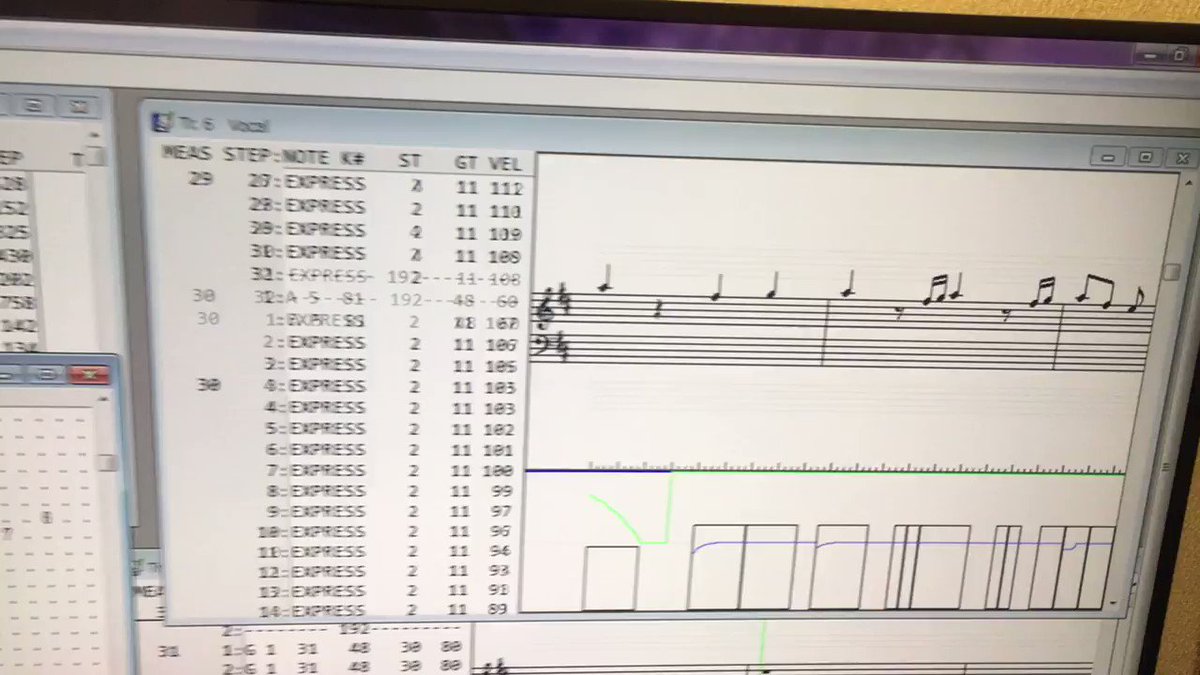Viewport: 1200px width, 675px height.
Task: Click measure number 29 in MEAS column
Action: pos(200,180)
